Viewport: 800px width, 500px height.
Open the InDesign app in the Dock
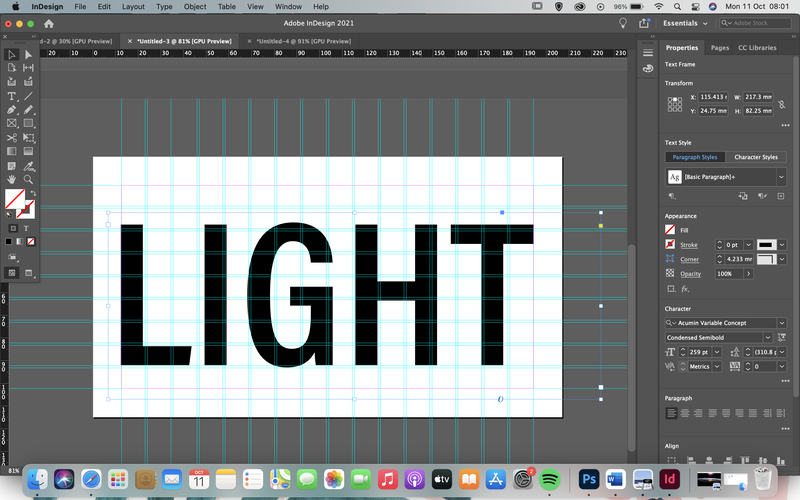click(x=669, y=479)
